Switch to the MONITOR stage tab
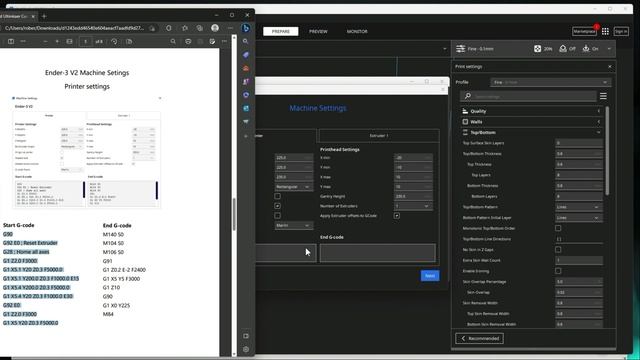This screenshot has height=360, width=640. click(357, 31)
